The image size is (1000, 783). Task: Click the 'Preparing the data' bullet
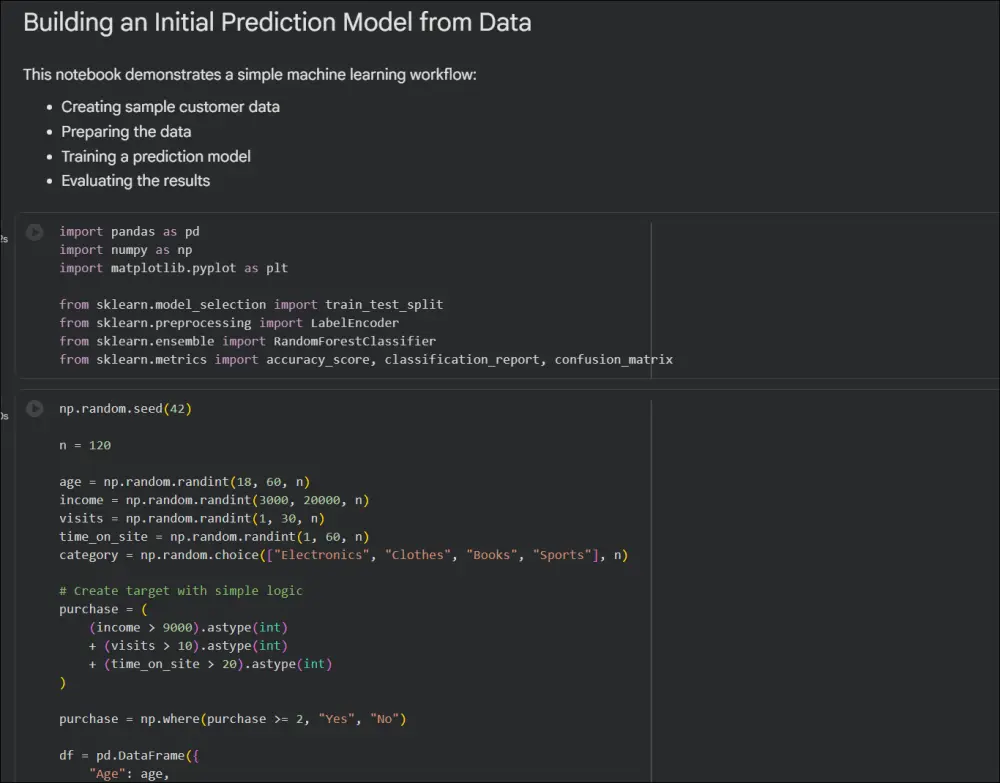pos(126,132)
